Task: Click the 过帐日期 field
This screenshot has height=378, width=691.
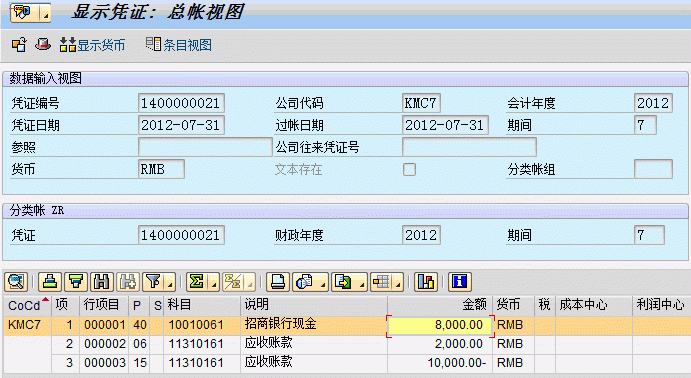Action: coord(445,125)
